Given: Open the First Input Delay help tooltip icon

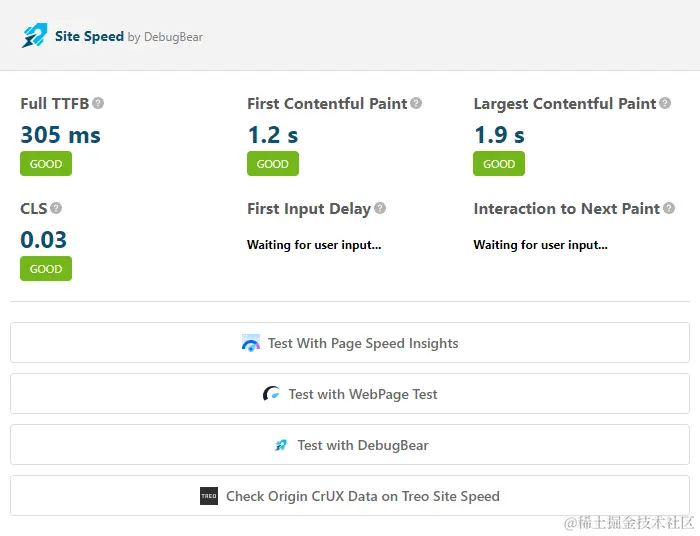Looking at the screenshot, I should pyautogui.click(x=380, y=208).
